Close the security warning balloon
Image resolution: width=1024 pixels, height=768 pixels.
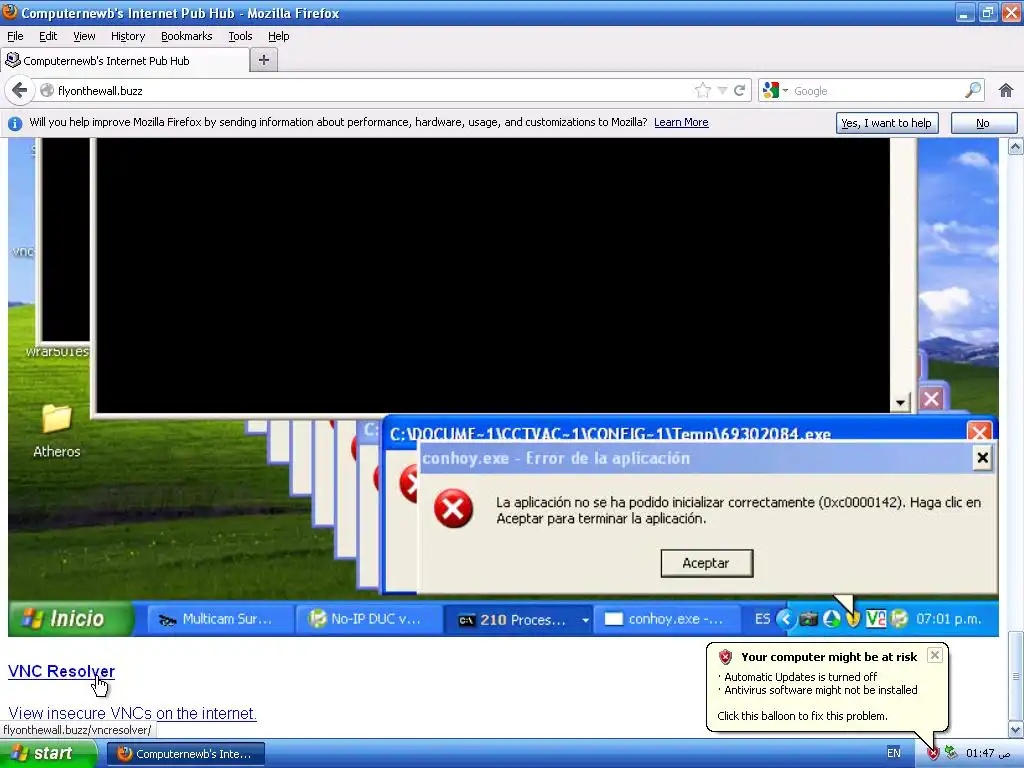(x=935, y=655)
